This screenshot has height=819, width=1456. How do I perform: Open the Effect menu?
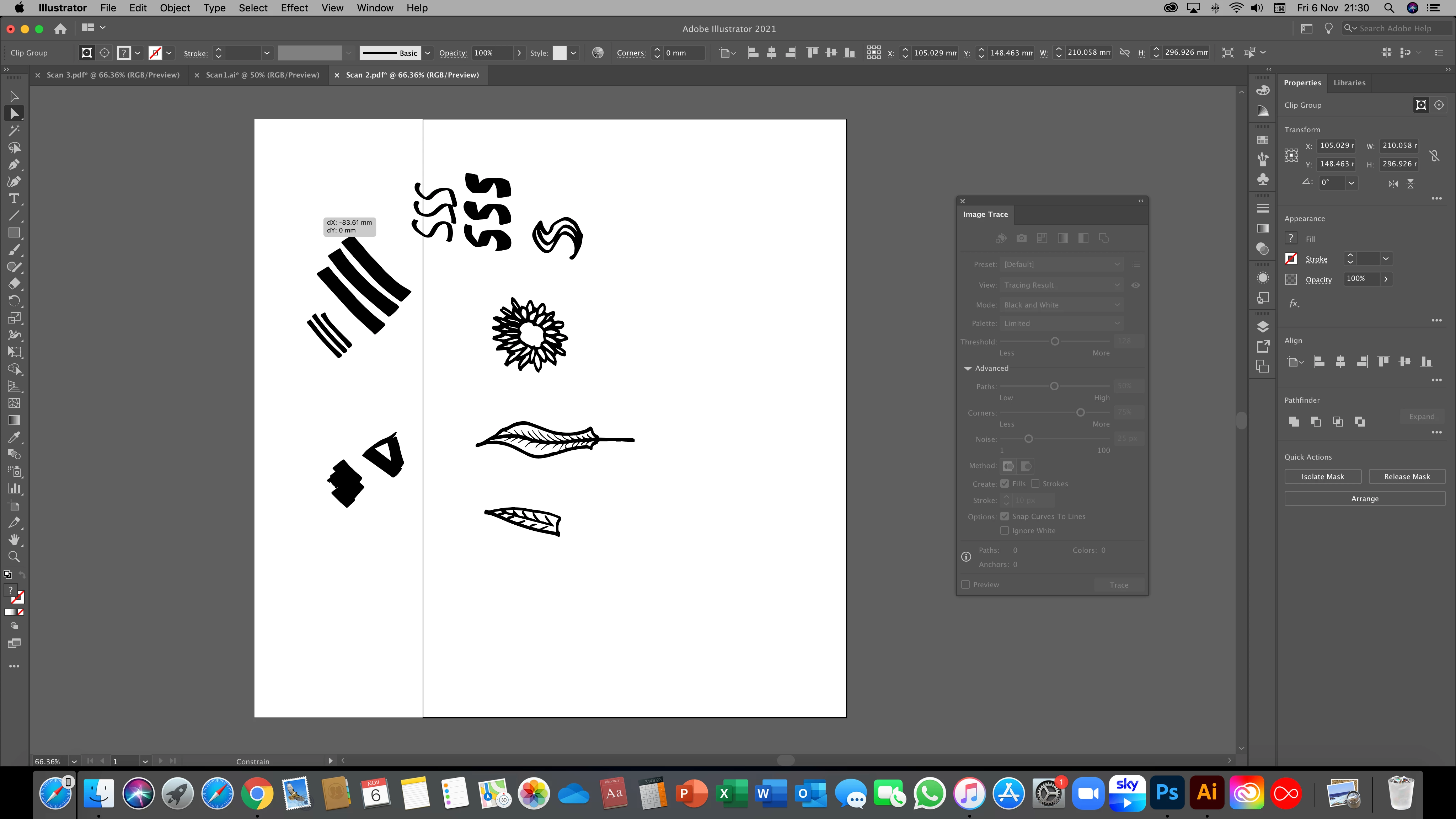[x=294, y=8]
